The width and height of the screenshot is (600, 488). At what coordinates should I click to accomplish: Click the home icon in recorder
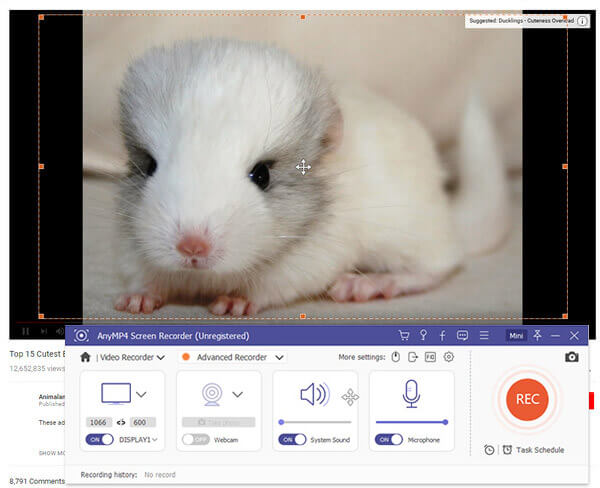point(86,357)
